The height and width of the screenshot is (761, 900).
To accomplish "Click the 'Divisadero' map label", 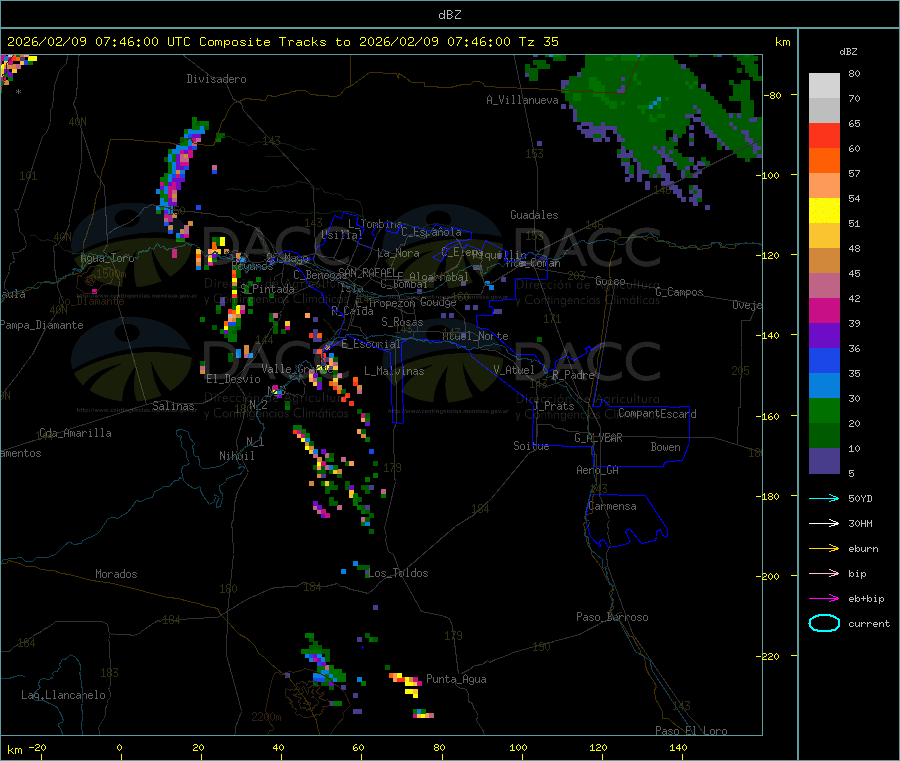I will click(x=216, y=79).
